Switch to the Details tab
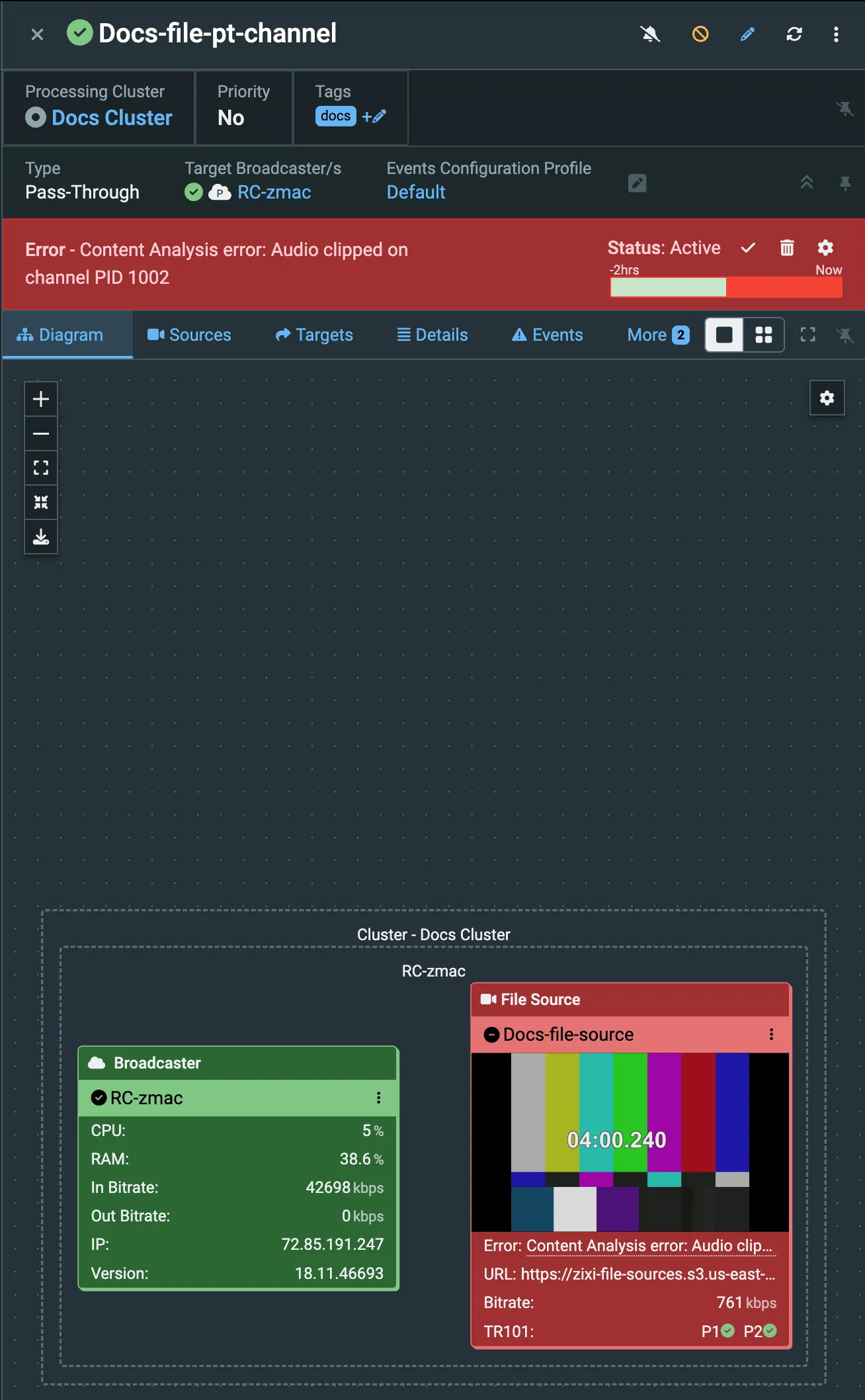The width and height of the screenshot is (865, 1400). 432,335
